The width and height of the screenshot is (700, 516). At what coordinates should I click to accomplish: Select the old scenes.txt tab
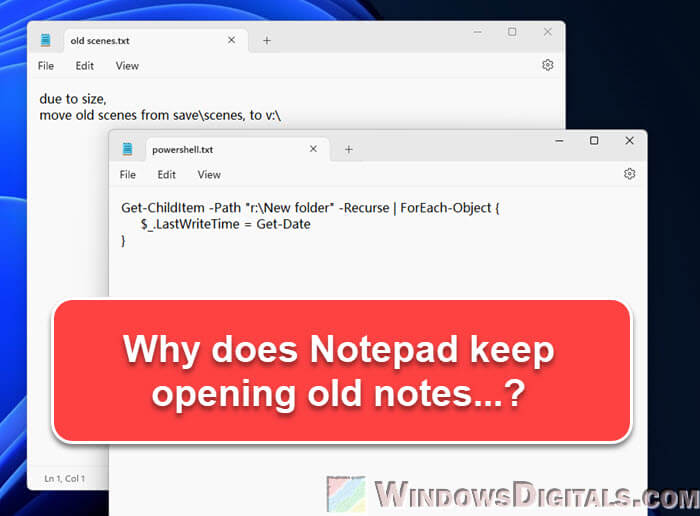click(156, 41)
